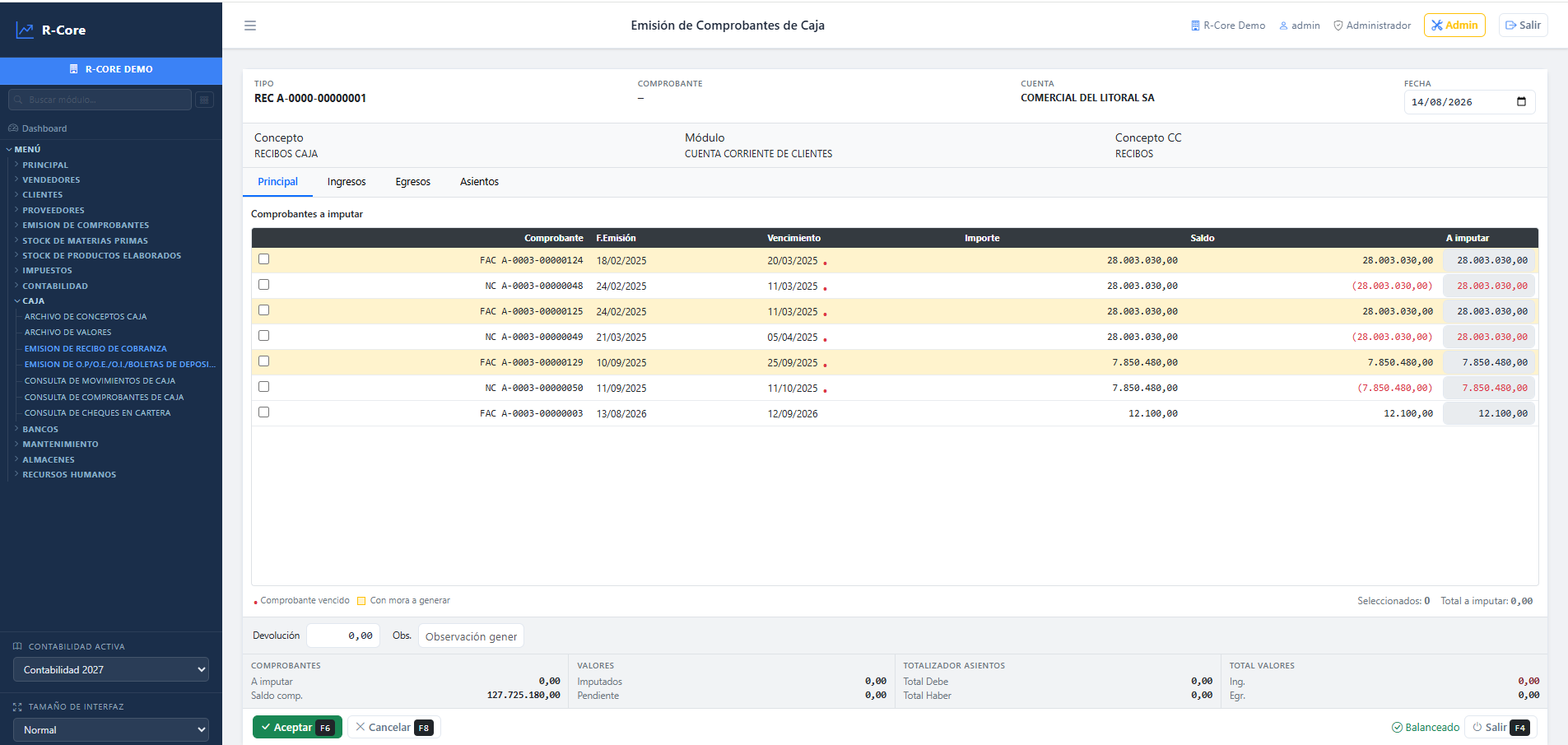Check the FAC A-0003-00000124 row checkbox
This screenshot has width=1568, height=745.
[x=263, y=259]
